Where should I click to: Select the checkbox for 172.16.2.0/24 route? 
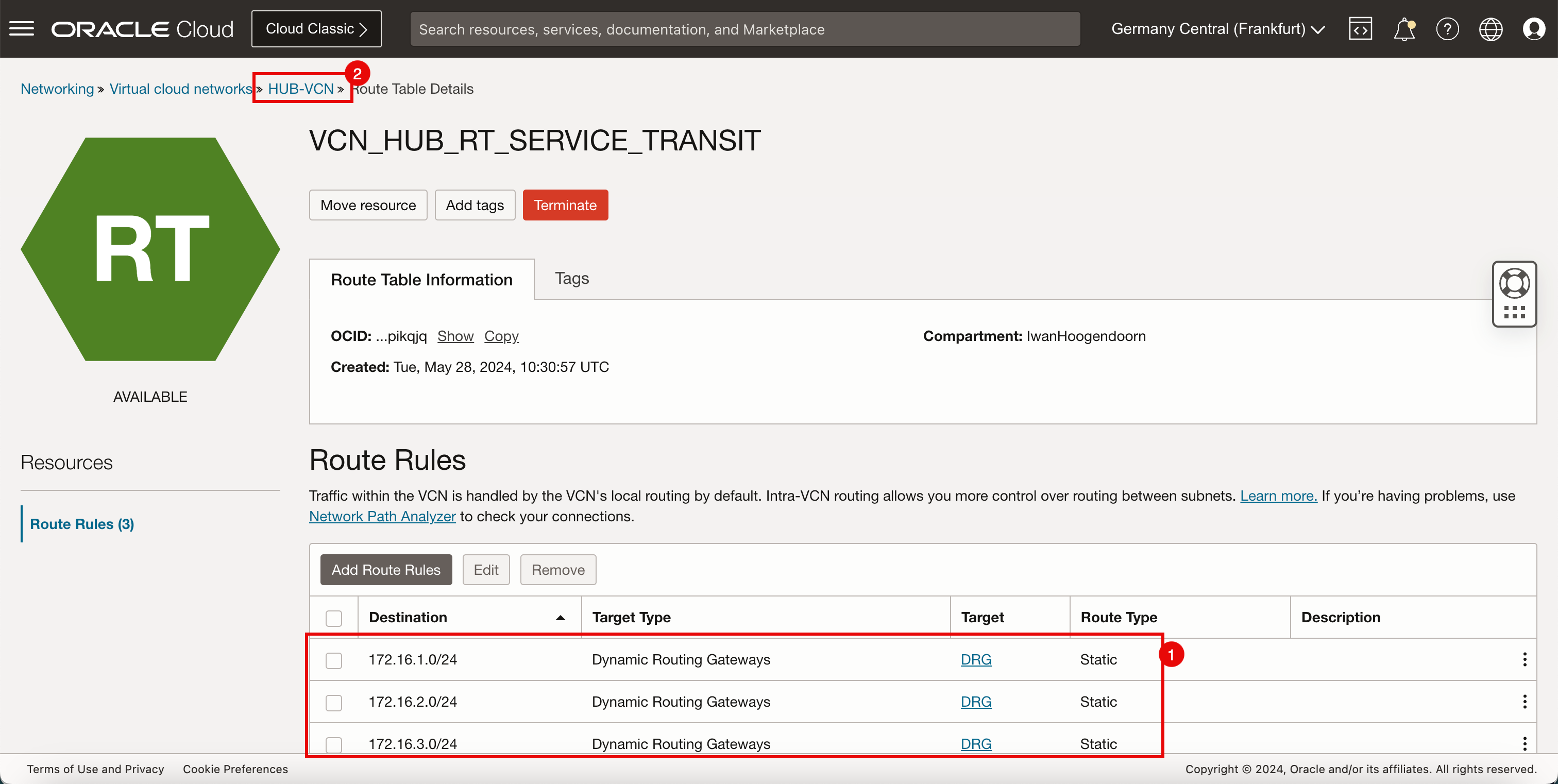click(334, 701)
